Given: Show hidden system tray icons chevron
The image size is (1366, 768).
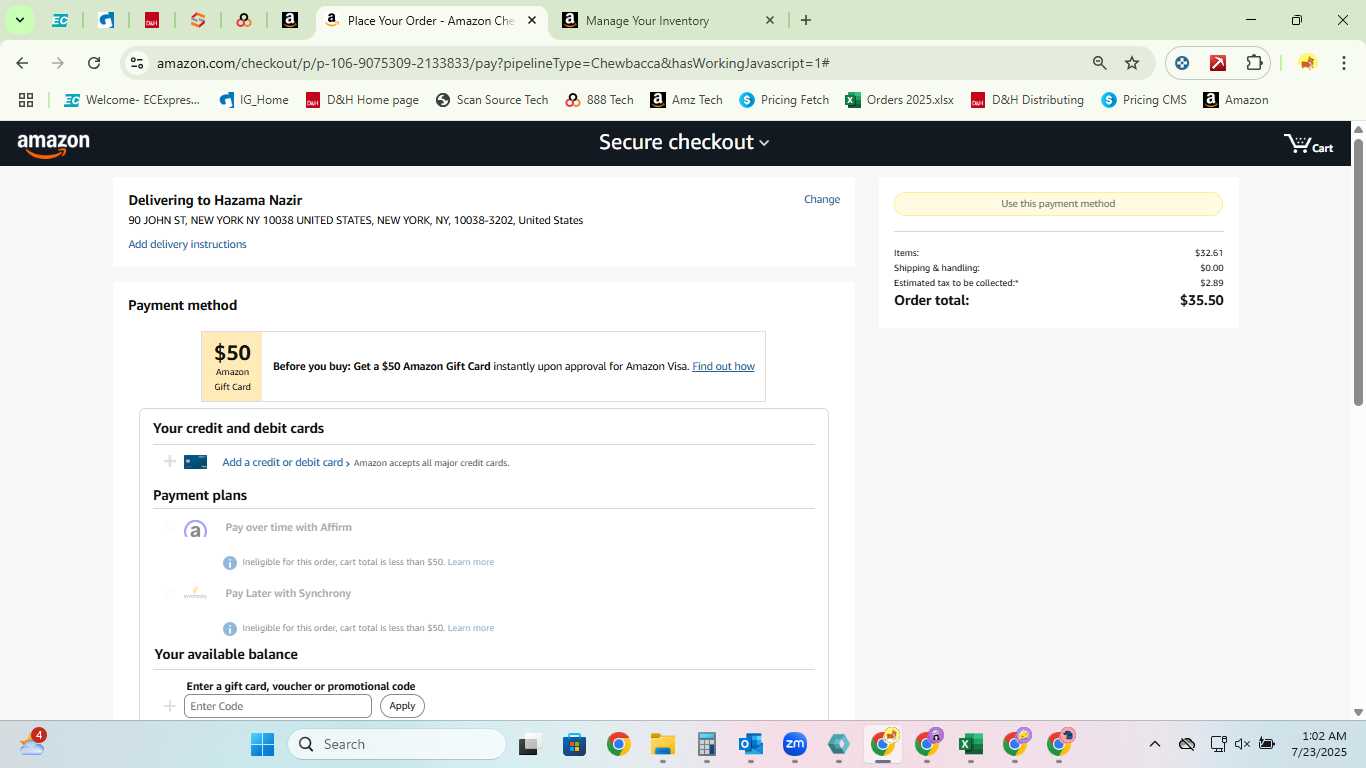Looking at the screenshot, I should pos(1155,744).
